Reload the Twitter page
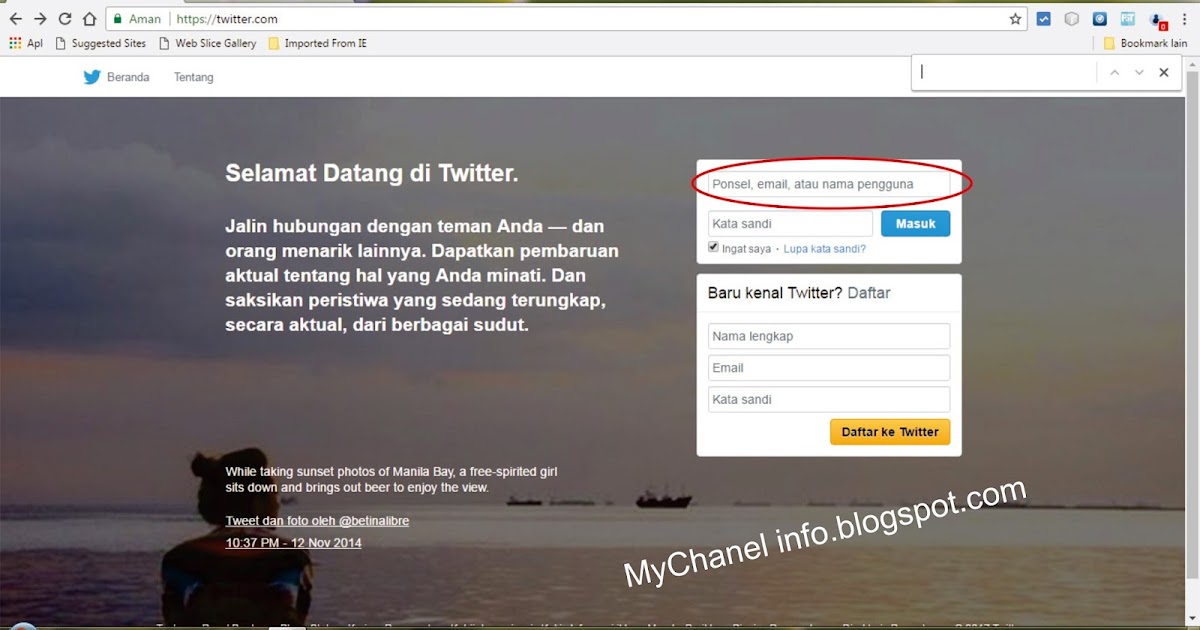1200x630 pixels. tap(65, 19)
